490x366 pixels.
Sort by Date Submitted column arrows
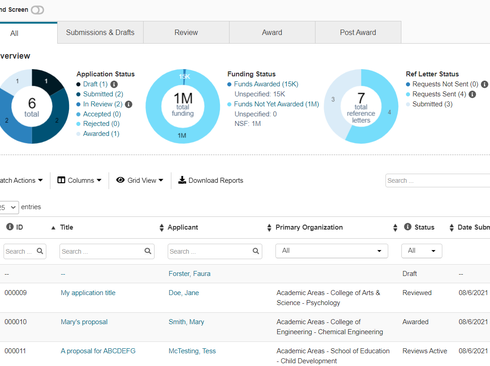[x=452, y=228]
